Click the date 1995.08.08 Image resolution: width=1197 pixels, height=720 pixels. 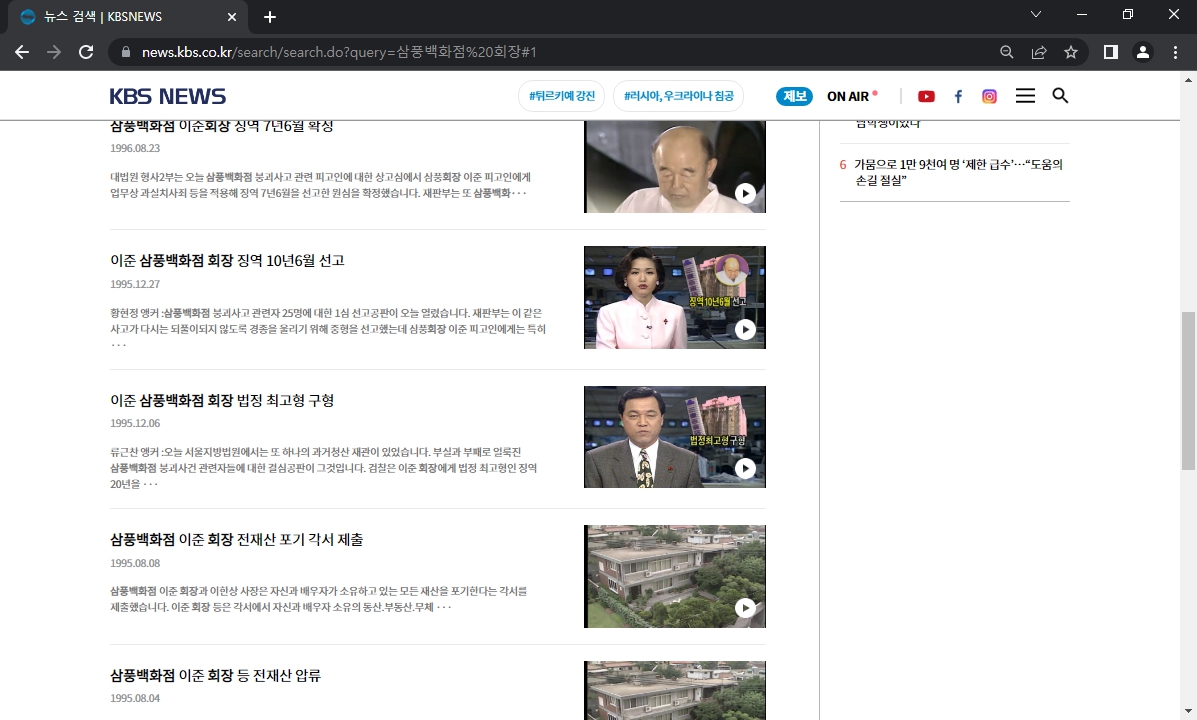click(x=135, y=563)
